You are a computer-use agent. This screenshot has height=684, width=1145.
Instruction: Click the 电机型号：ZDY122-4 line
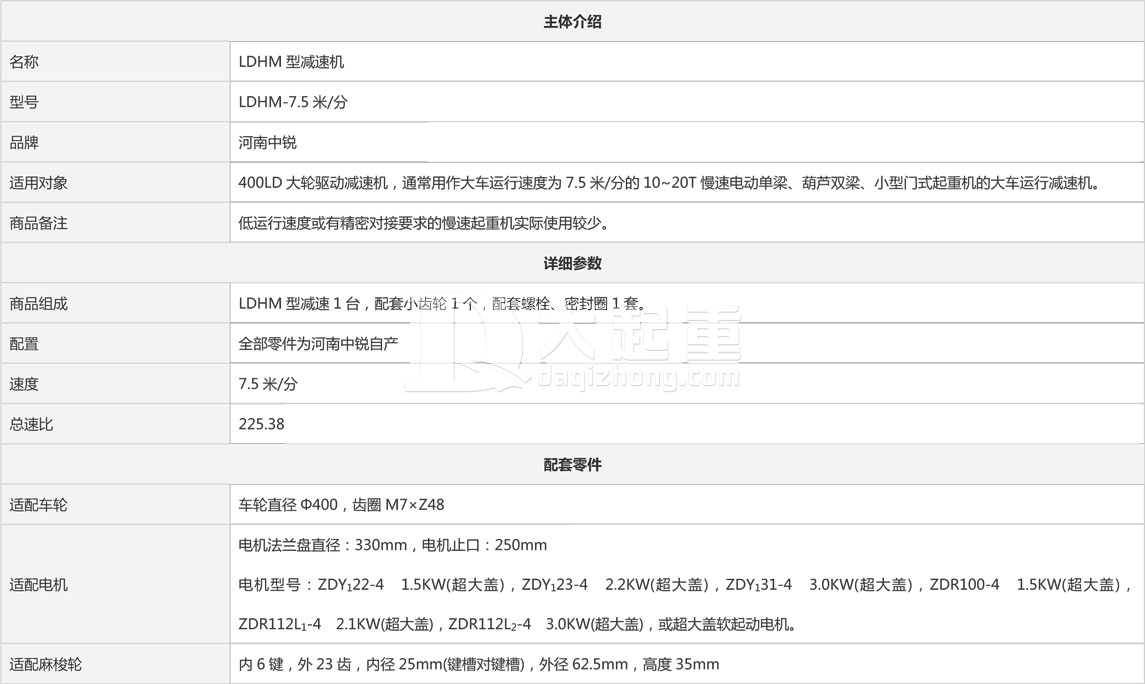click(x=685, y=585)
